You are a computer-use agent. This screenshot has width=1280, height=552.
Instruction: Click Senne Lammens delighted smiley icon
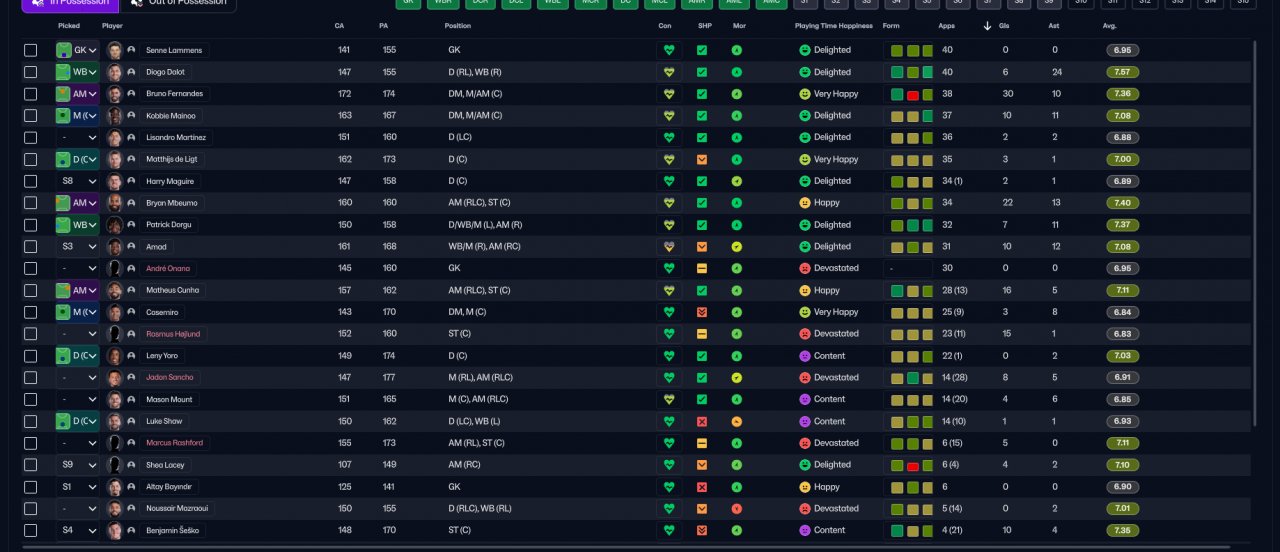pos(804,50)
